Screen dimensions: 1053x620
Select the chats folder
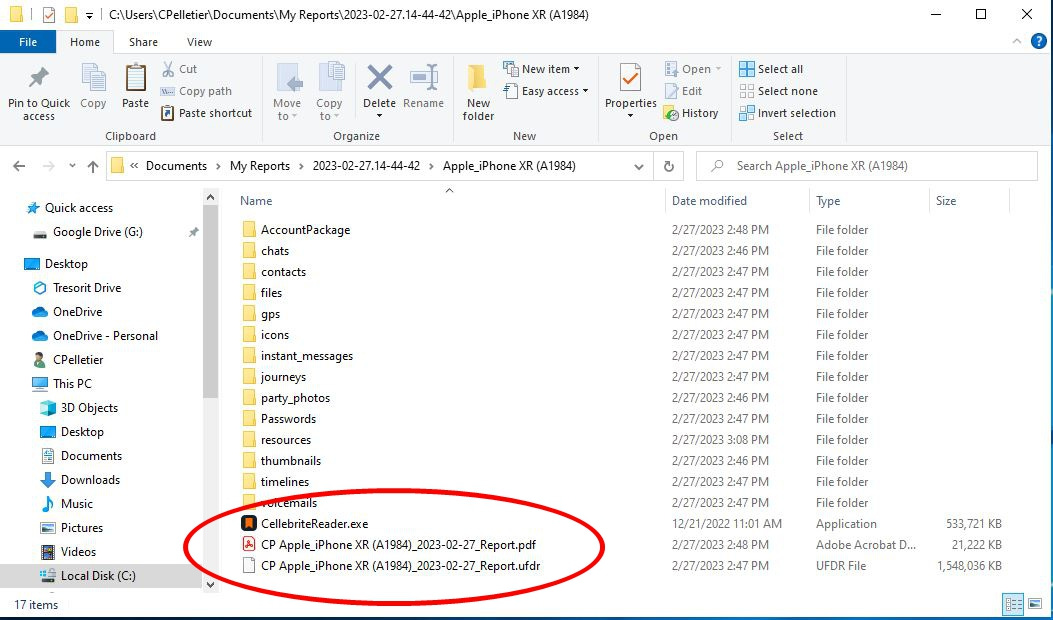click(x=275, y=251)
